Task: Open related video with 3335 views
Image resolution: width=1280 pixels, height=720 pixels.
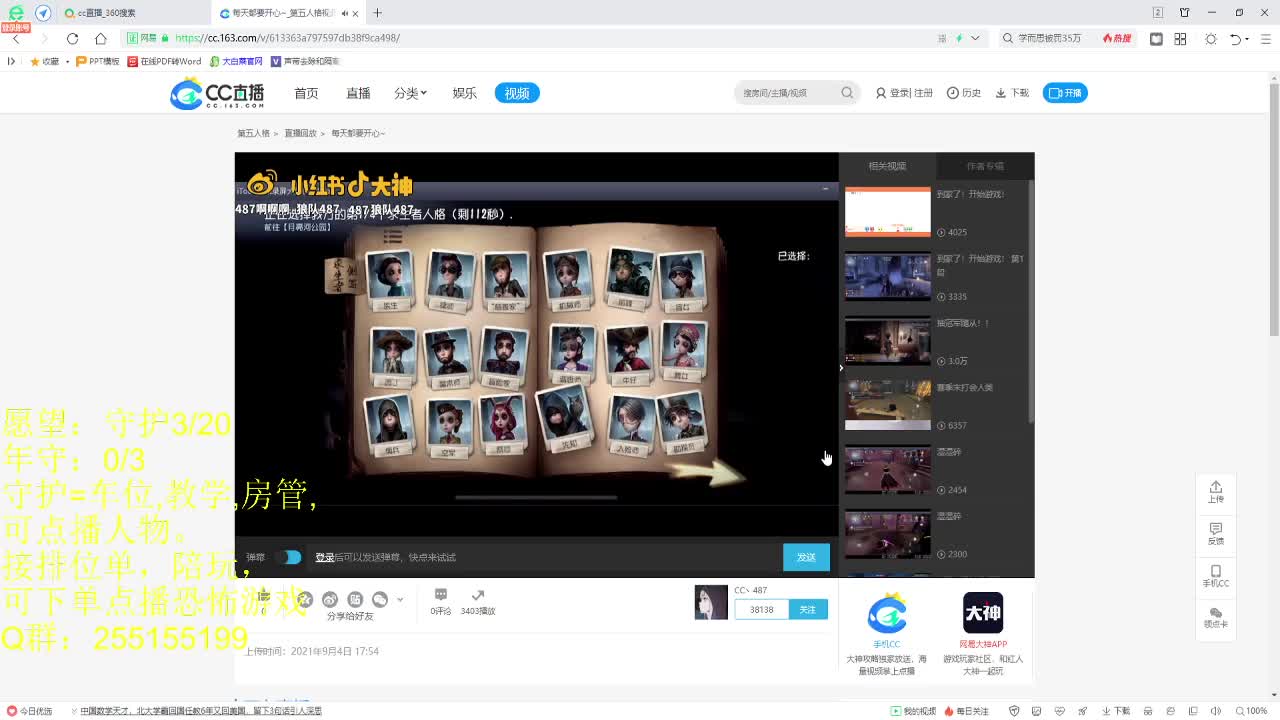Action: pyautogui.click(x=887, y=276)
